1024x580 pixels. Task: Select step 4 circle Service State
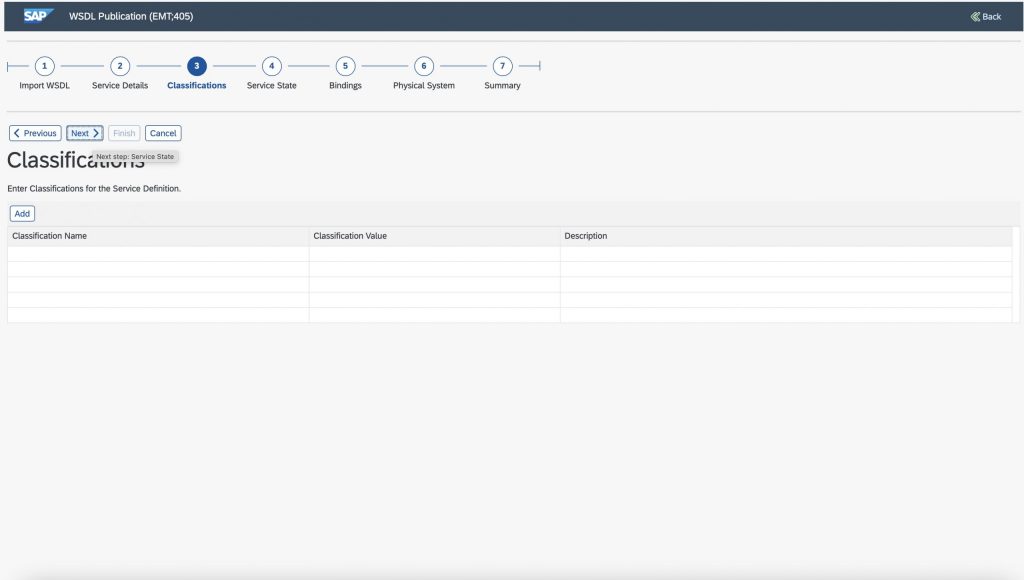[272, 66]
